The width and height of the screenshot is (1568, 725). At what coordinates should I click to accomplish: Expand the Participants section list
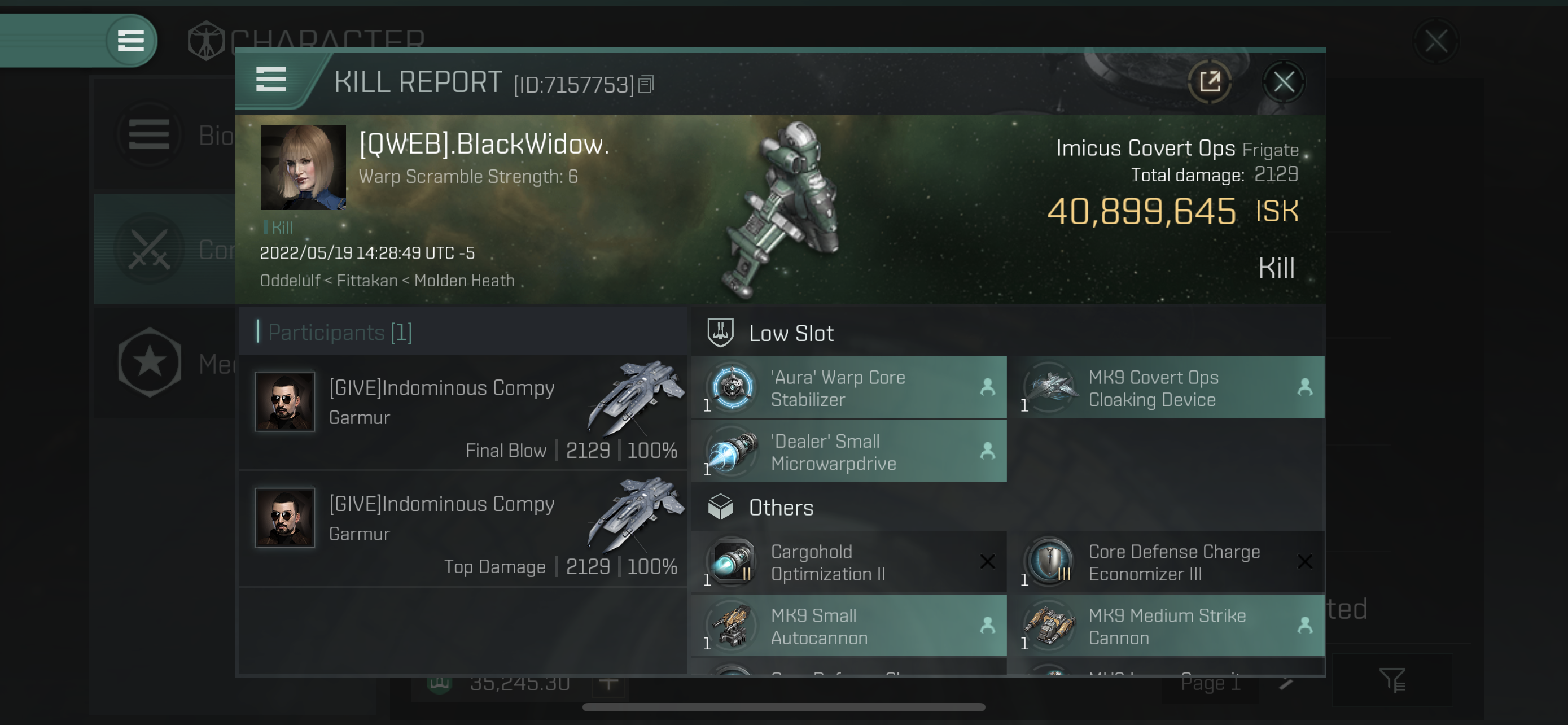[x=337, y=331]
